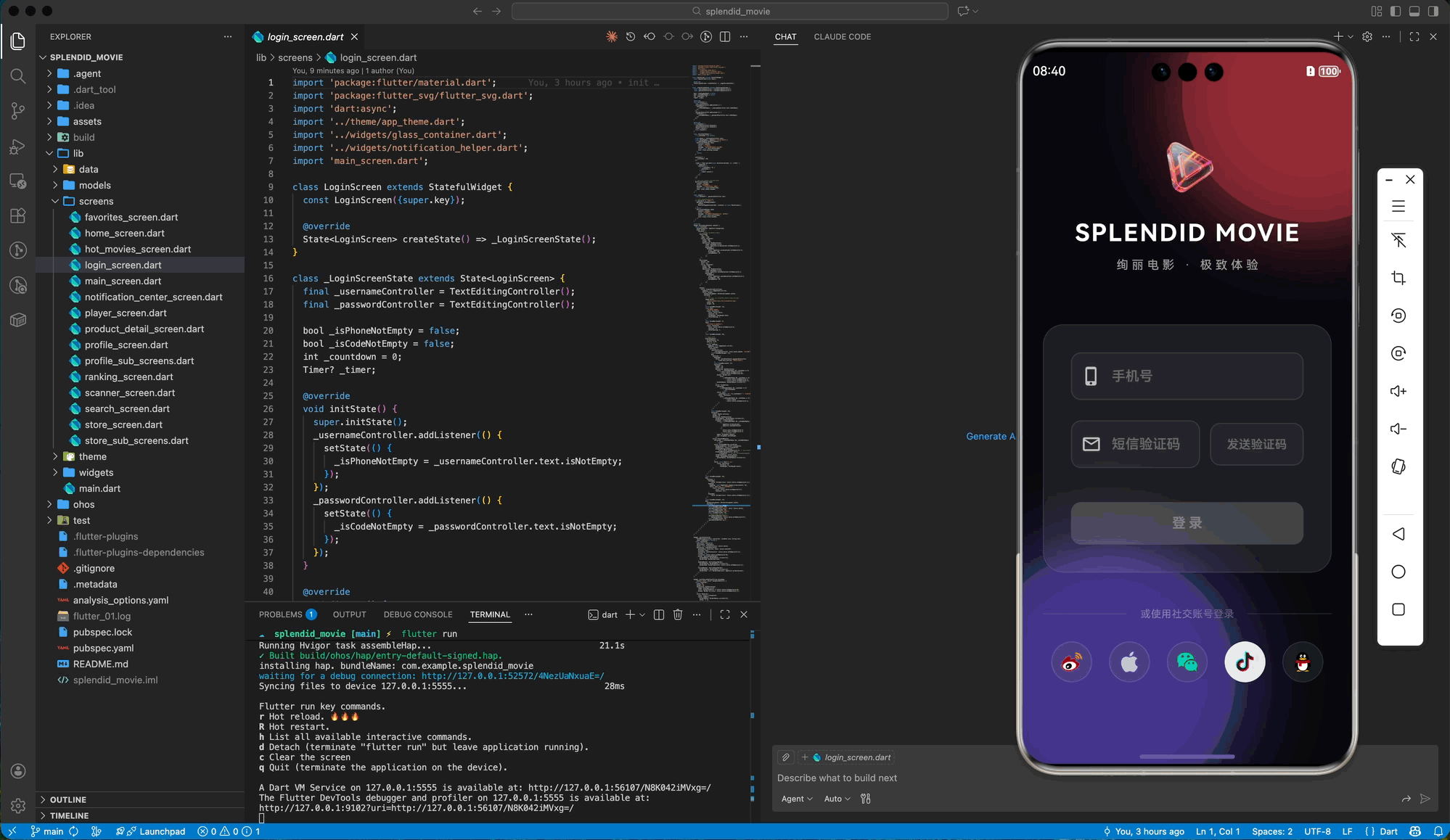This screenshot has height=840, width=1450.
Task: Click the TikTok login icon
Action: click(x=1245, y=662)
